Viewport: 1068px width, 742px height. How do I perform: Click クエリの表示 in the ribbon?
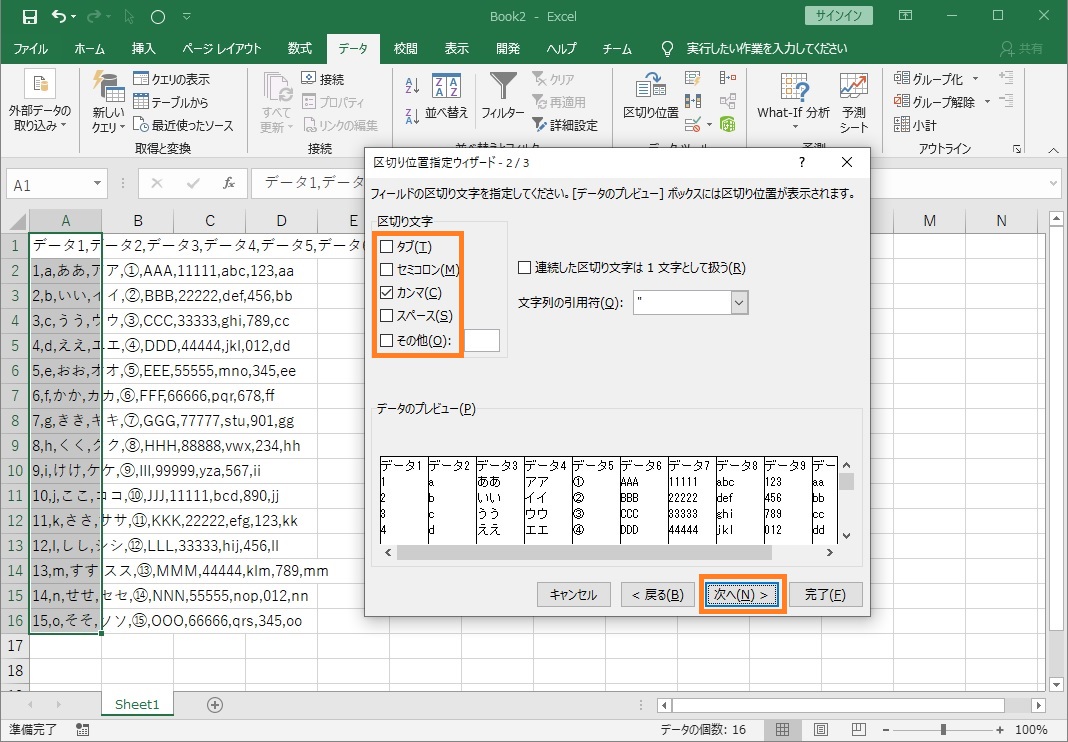tap(172, 79)
